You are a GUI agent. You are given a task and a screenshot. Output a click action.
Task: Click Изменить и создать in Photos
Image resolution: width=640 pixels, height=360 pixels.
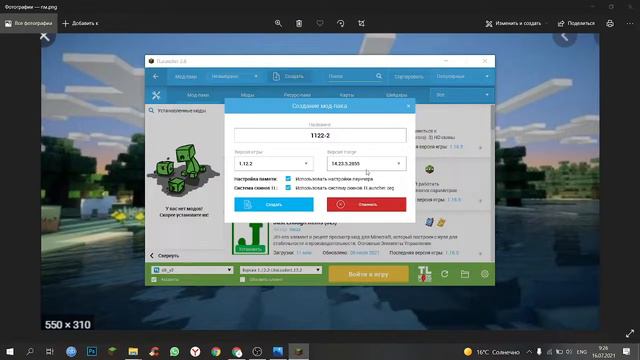[x=513, y=23]
